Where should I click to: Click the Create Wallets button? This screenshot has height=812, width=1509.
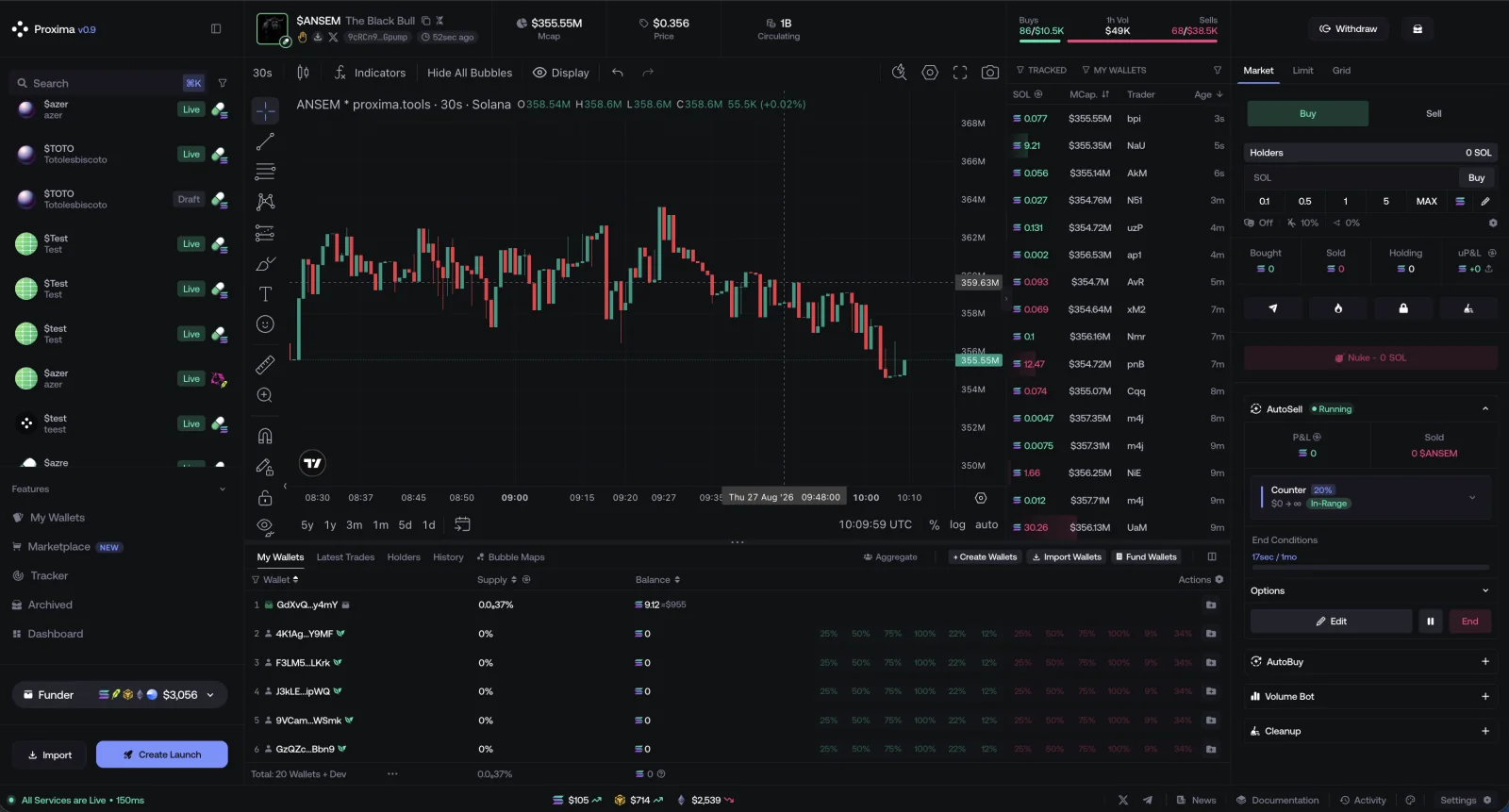click(x=985, y=557)
